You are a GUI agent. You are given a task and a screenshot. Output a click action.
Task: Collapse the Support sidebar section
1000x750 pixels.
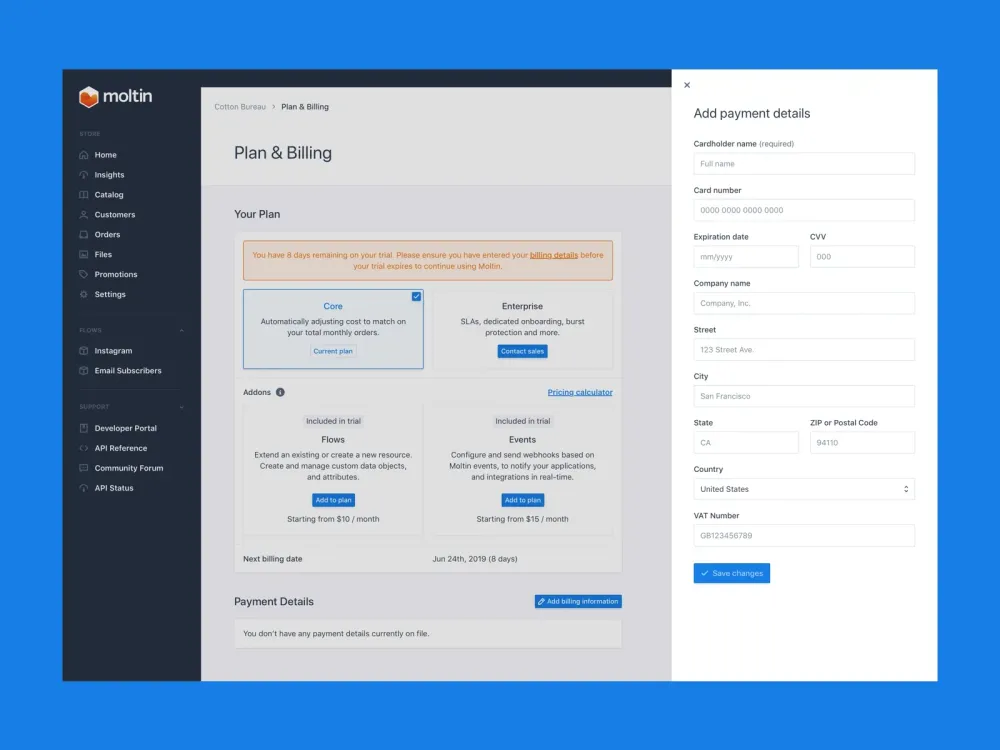click(x=181, y=407)
